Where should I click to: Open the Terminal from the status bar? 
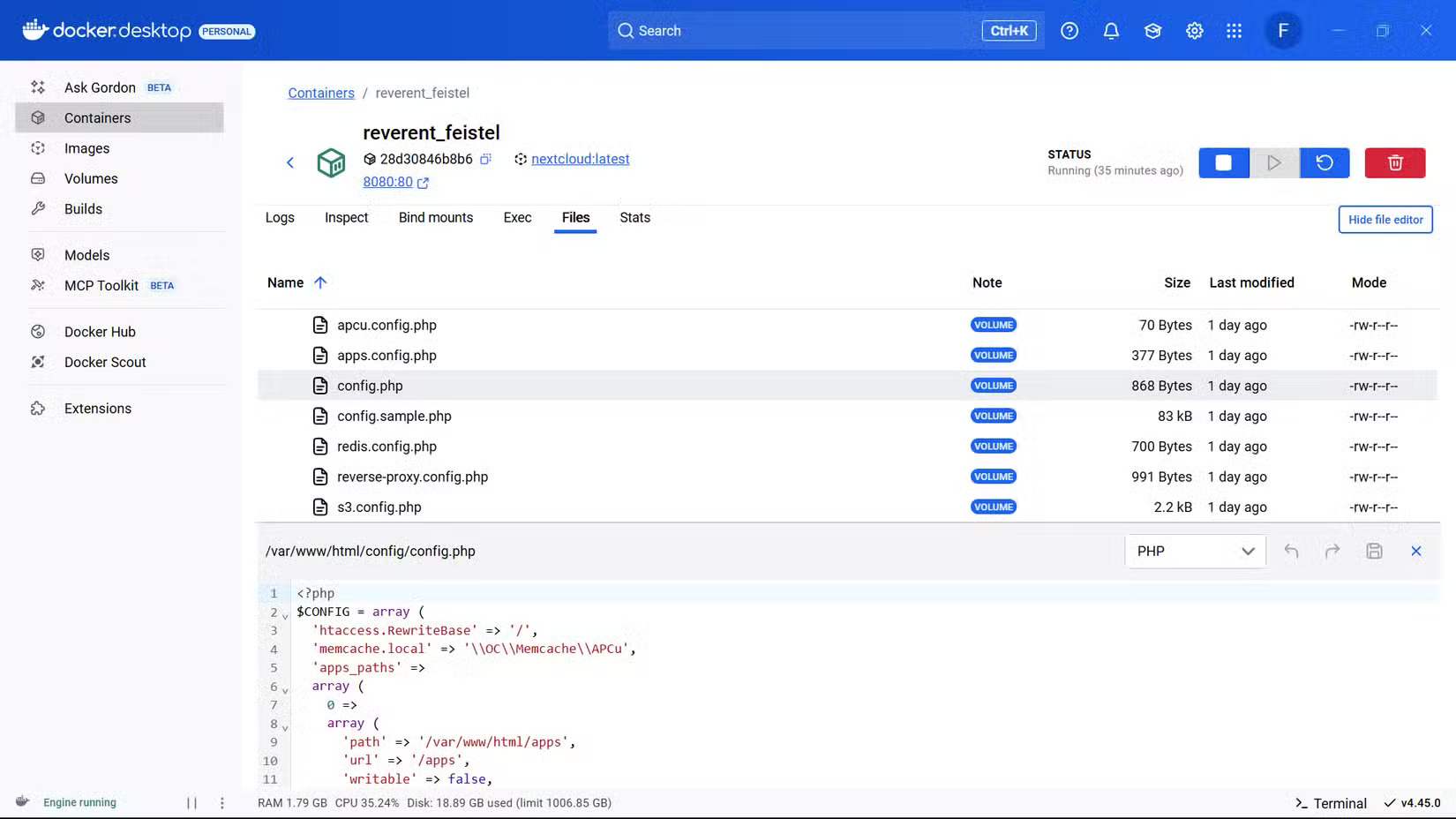[1331, 803]
